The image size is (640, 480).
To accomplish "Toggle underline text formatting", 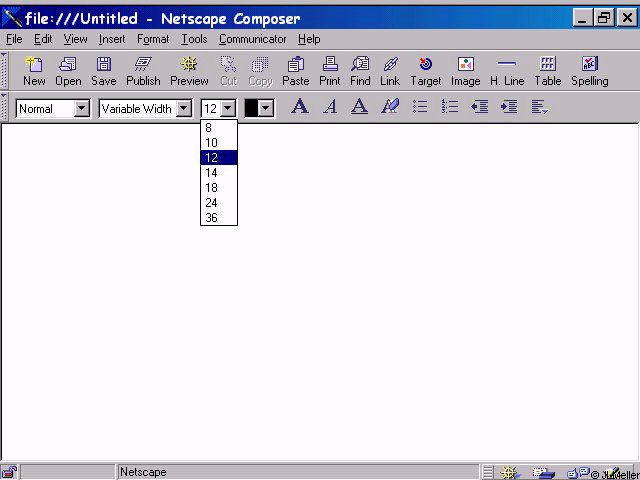I will pyautogui.click(x=359, y=107).
